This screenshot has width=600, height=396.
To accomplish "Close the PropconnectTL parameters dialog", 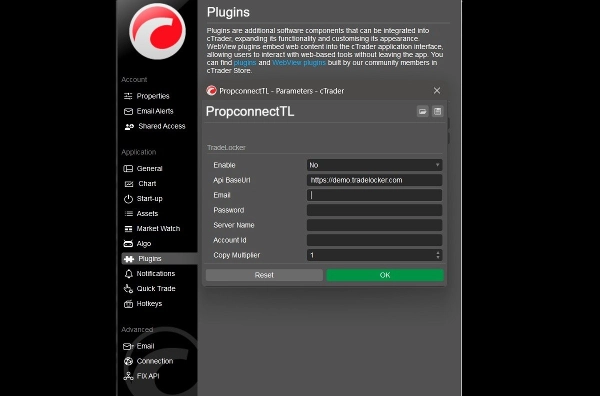I will pos(437,91).
